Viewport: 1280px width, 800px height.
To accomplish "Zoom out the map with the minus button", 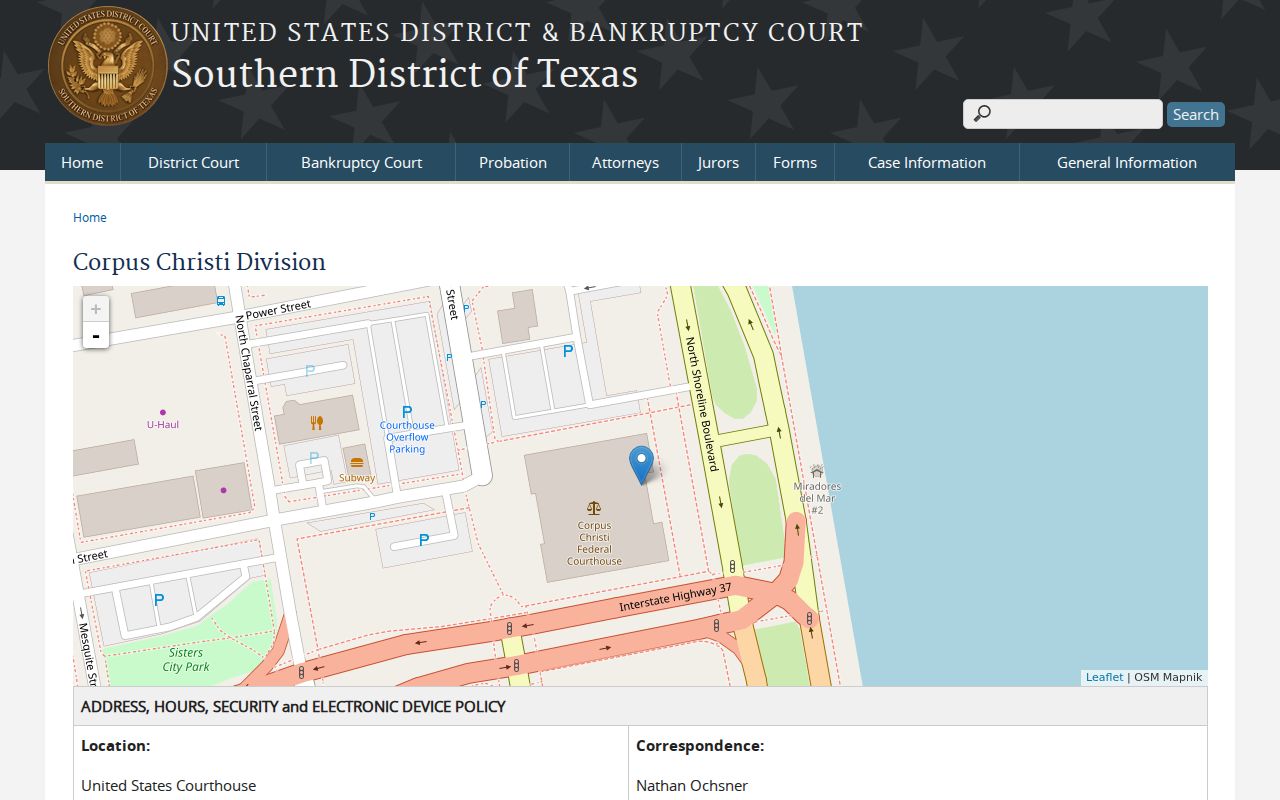I will click(x=96, y=336).
